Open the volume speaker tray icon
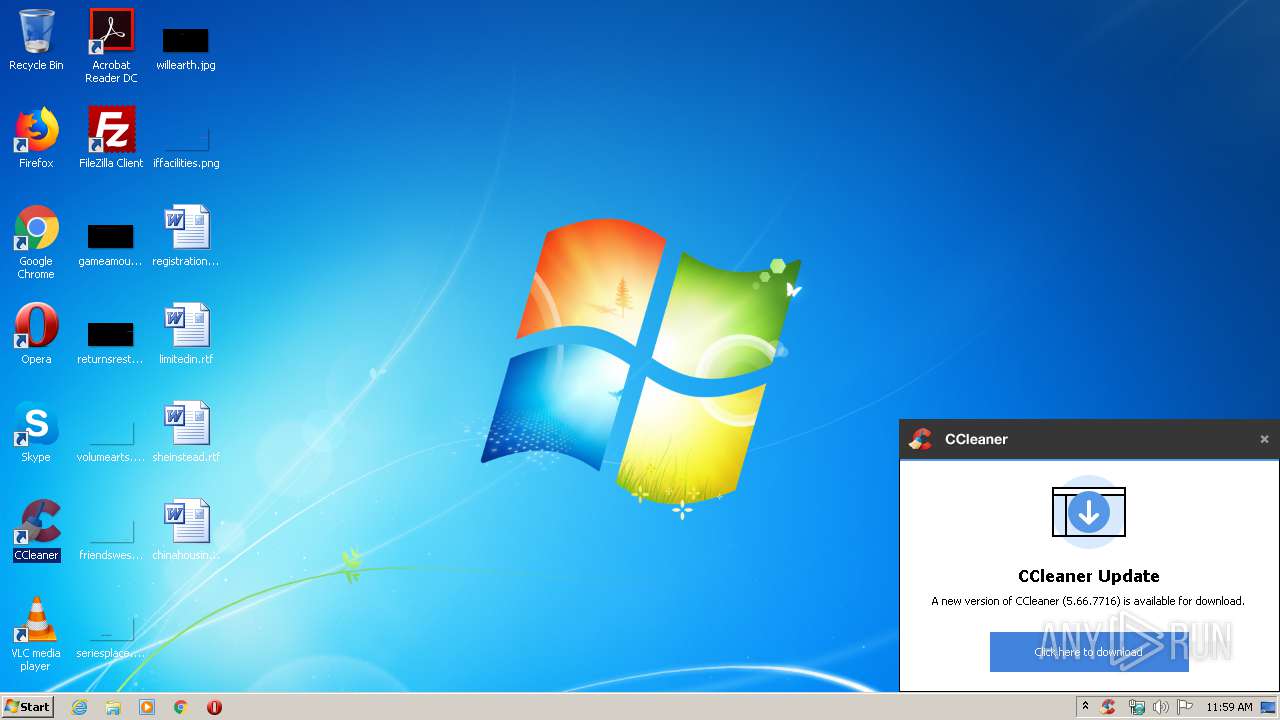 (1160, 707)
